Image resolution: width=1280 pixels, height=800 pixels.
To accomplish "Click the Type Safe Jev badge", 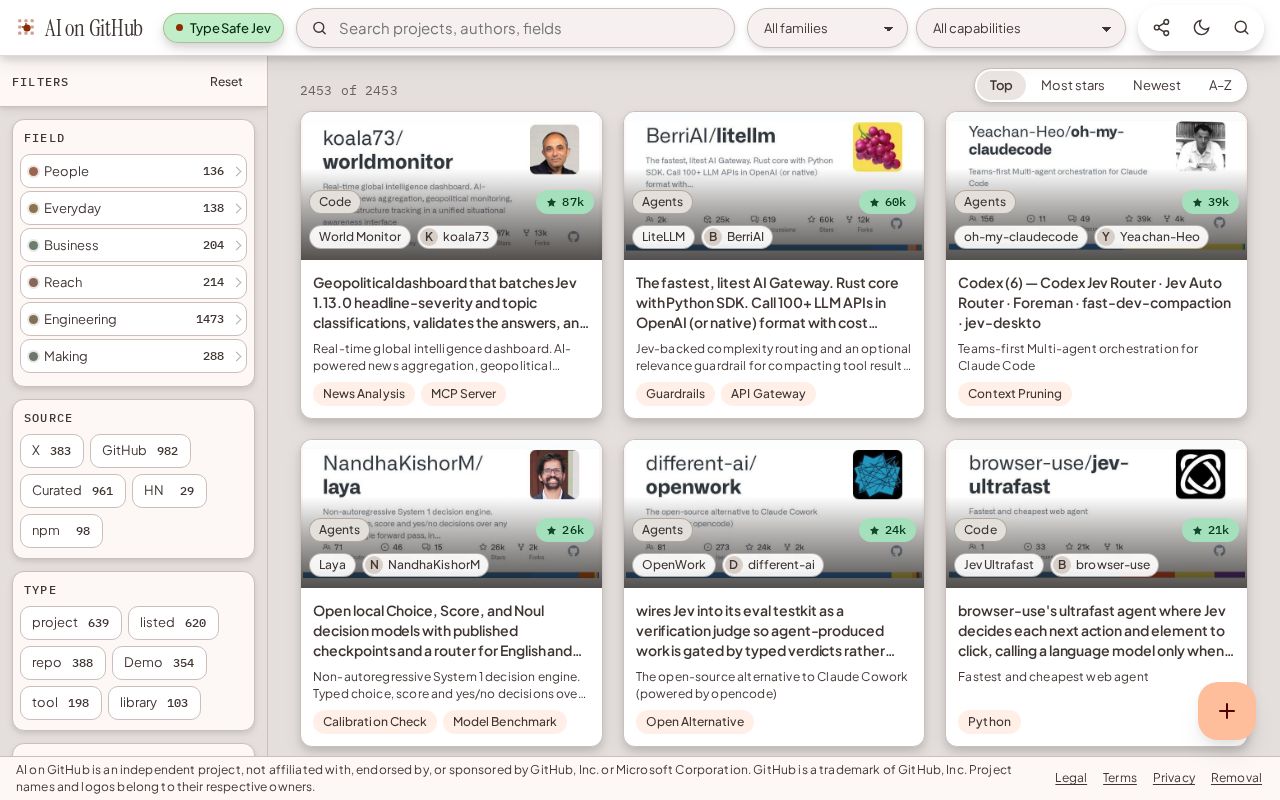I will pos(223,28).
